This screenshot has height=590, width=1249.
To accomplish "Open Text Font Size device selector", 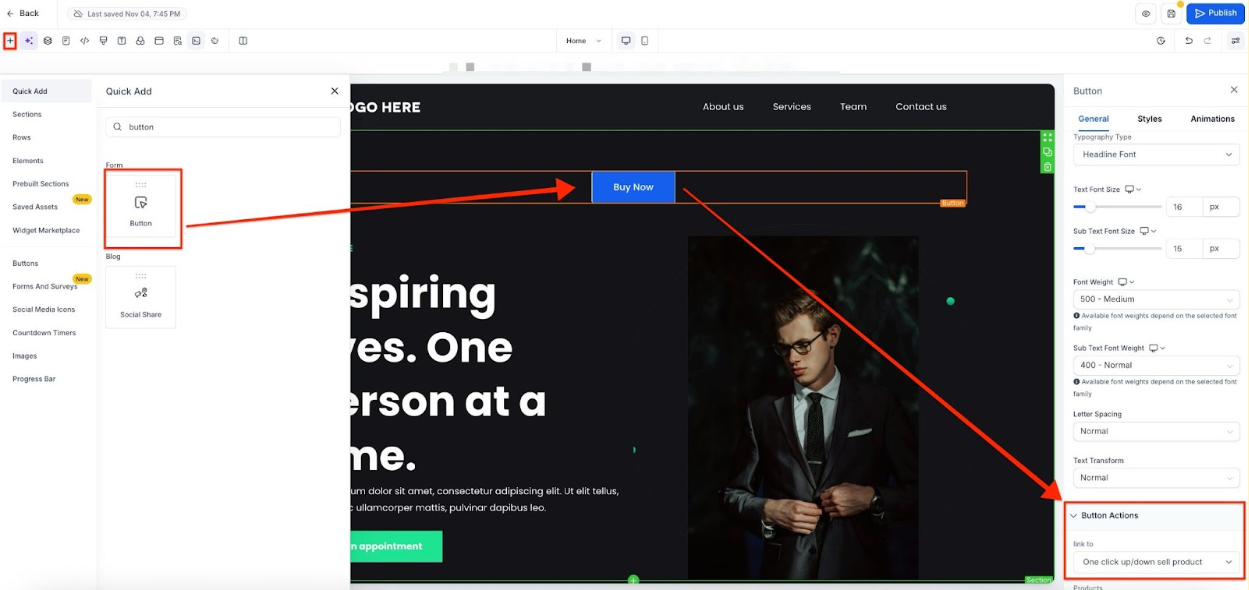I will [x=1133, y=189].
